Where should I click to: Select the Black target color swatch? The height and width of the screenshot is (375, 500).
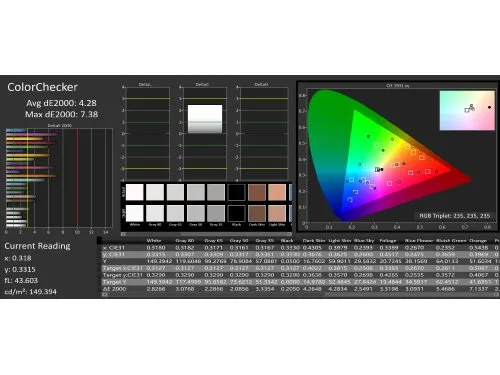[x=237, y=213]
